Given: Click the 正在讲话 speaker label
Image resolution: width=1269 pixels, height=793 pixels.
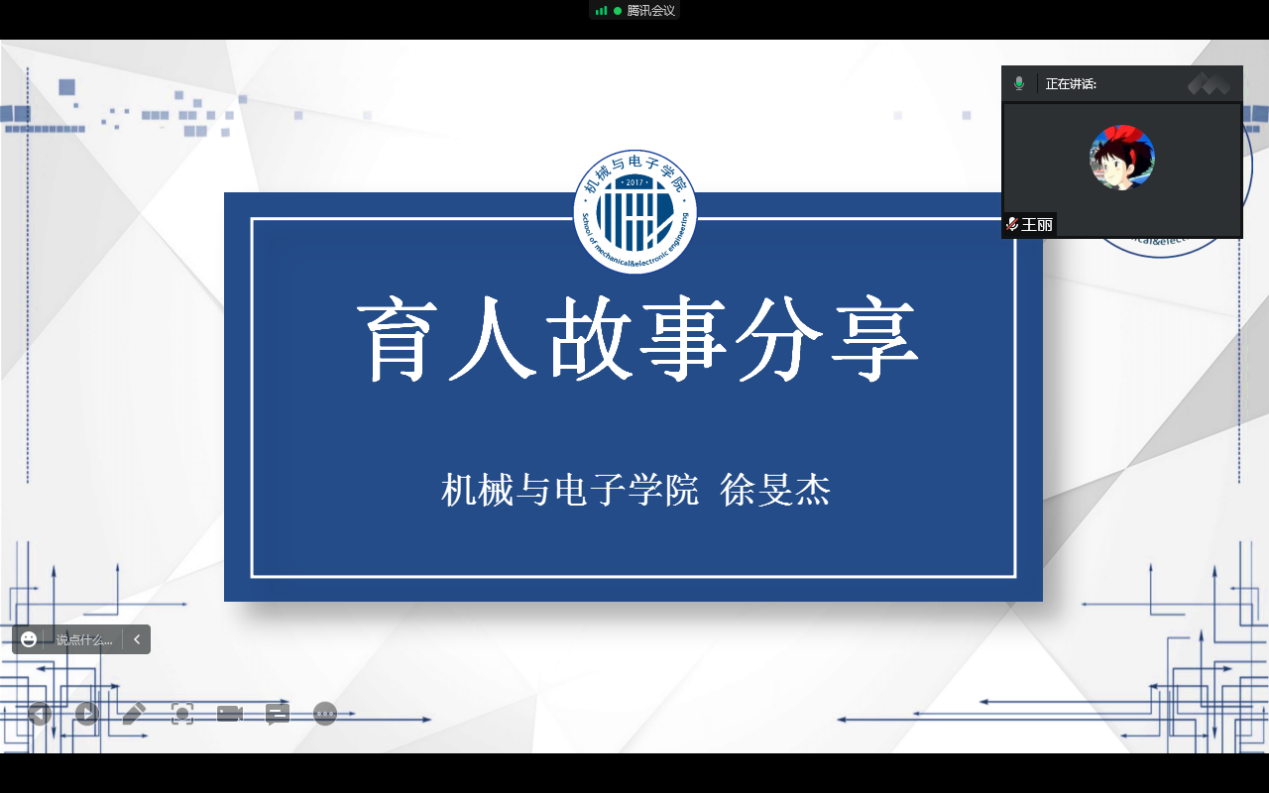Looking at the screenshot, I should tap(1071, 84).
